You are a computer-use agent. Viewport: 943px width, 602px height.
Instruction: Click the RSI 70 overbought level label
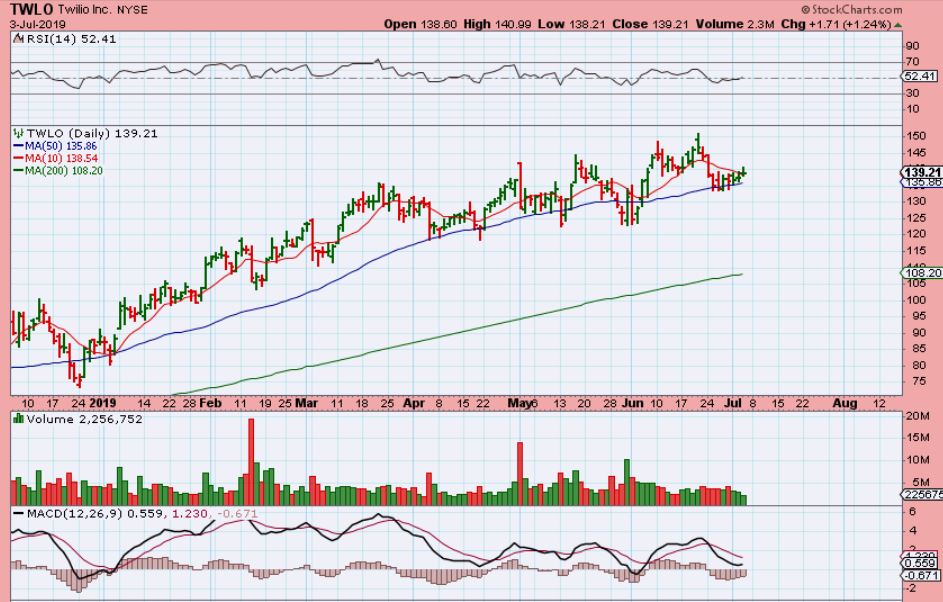tap(912, 61)
